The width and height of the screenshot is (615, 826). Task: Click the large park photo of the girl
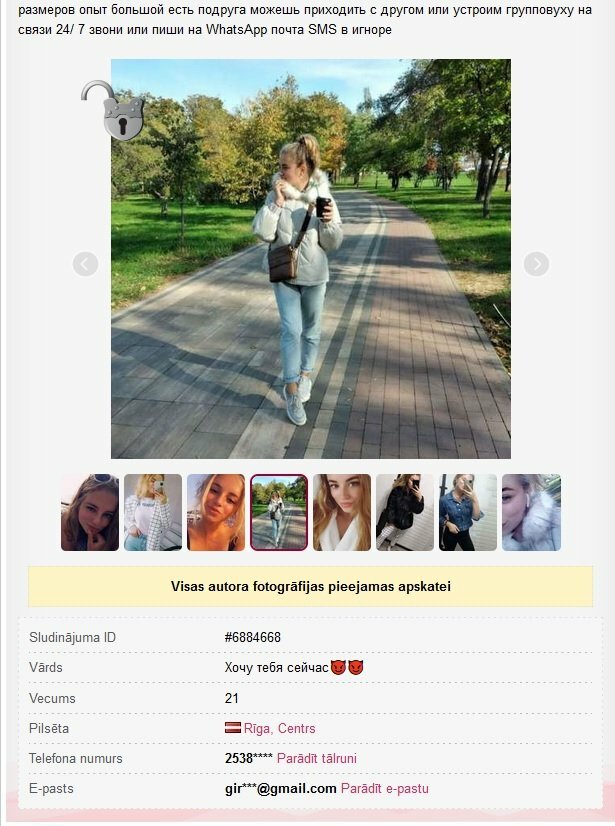click(x=311, y=259)
